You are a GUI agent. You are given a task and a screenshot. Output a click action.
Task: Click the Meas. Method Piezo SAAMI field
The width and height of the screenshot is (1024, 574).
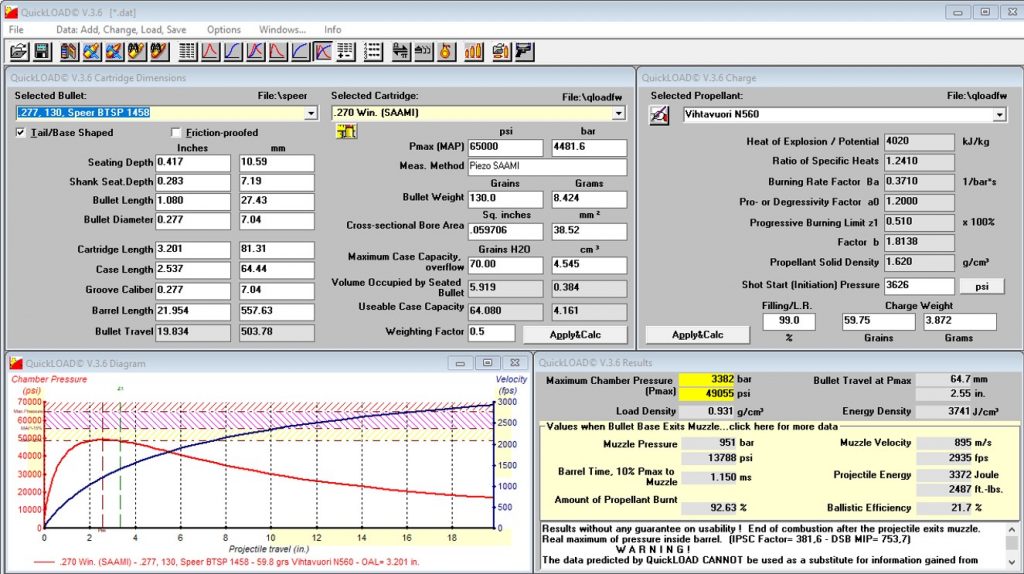pos(547,167)
